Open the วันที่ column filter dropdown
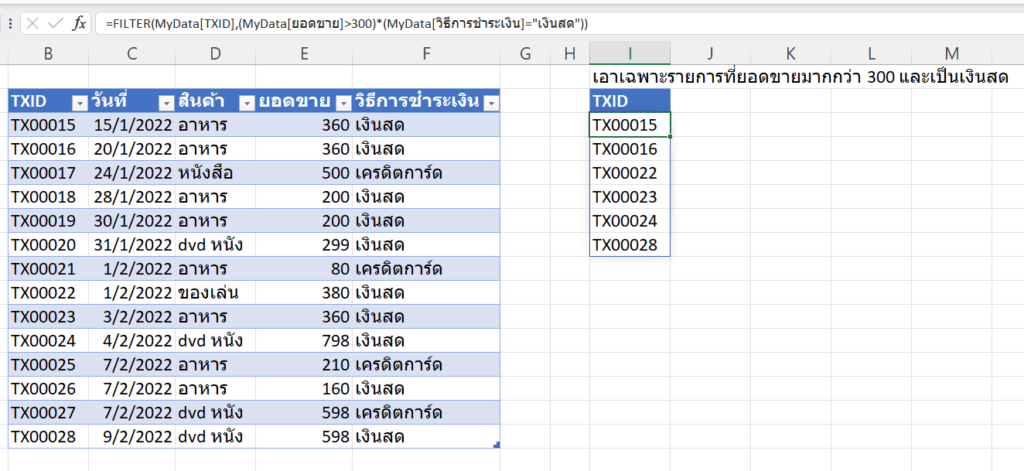The image size is (1024, 471). click(x=164, y=101)
